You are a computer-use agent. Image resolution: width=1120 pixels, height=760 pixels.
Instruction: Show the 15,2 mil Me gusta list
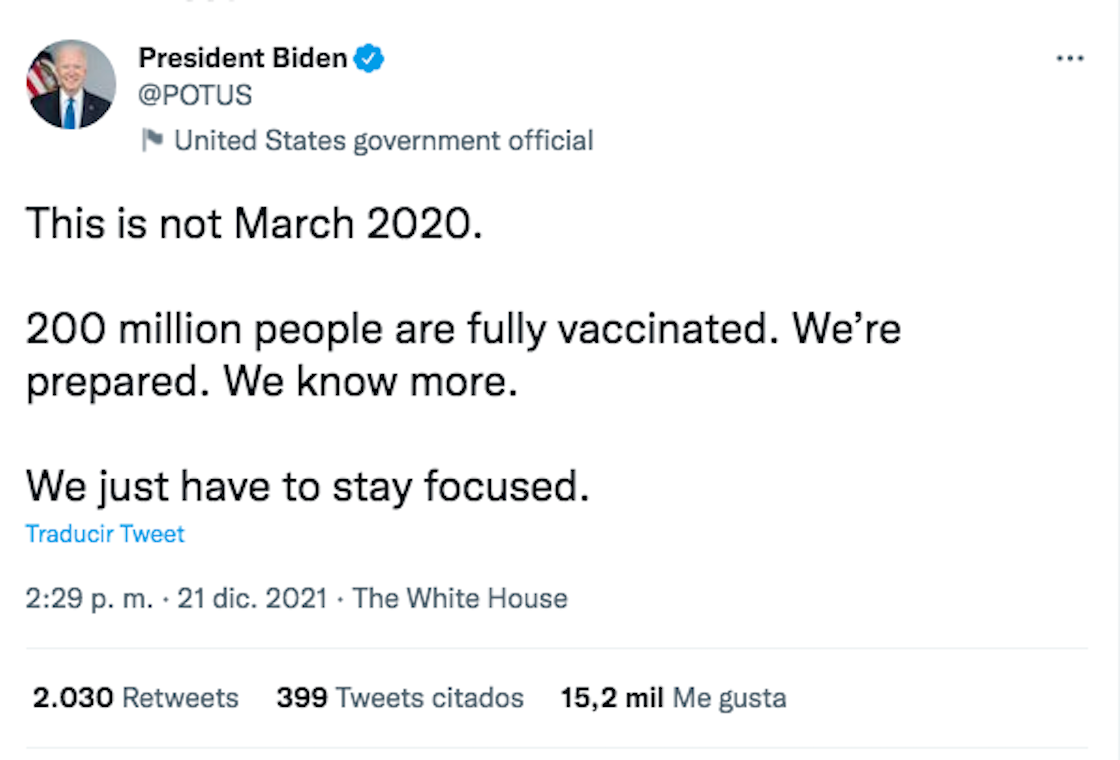(x=673, y=697)
